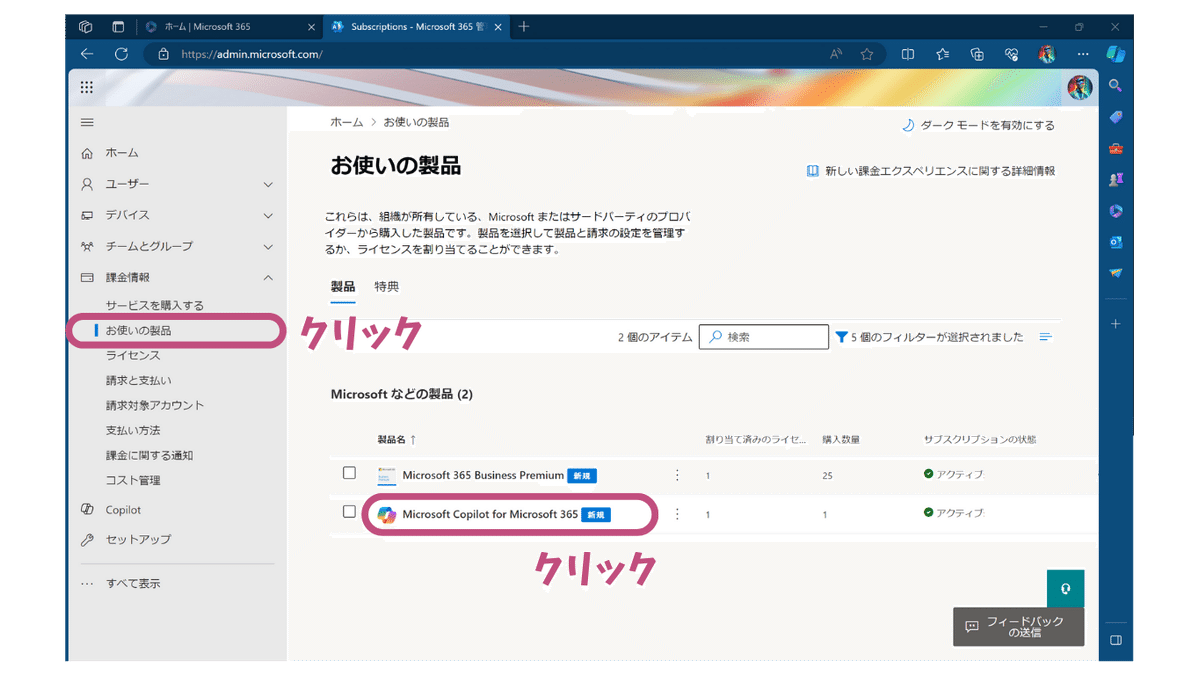Open 請求と支払い in navigation
Viewport: 1200px width, 675px height.
point(138,380)
